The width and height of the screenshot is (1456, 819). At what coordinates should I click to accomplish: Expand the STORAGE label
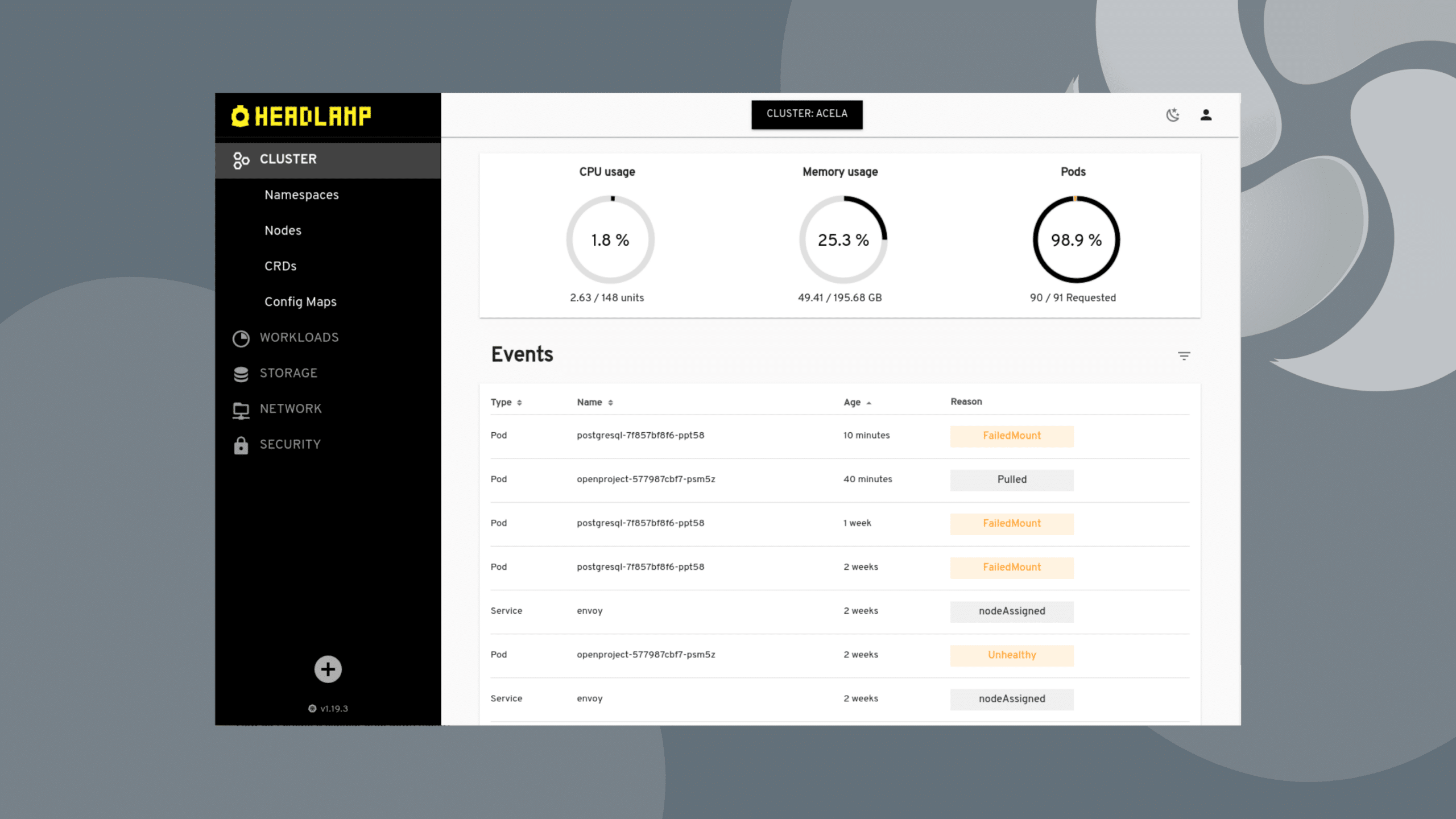click(x=288, y=373)
